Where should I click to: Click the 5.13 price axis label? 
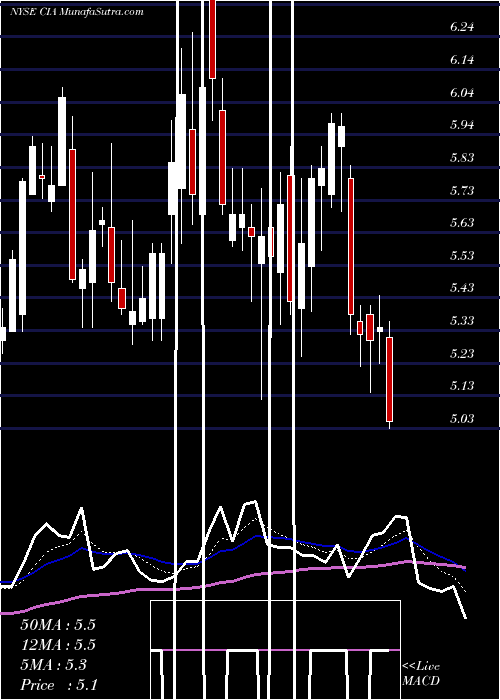click(x=462, y=386)
